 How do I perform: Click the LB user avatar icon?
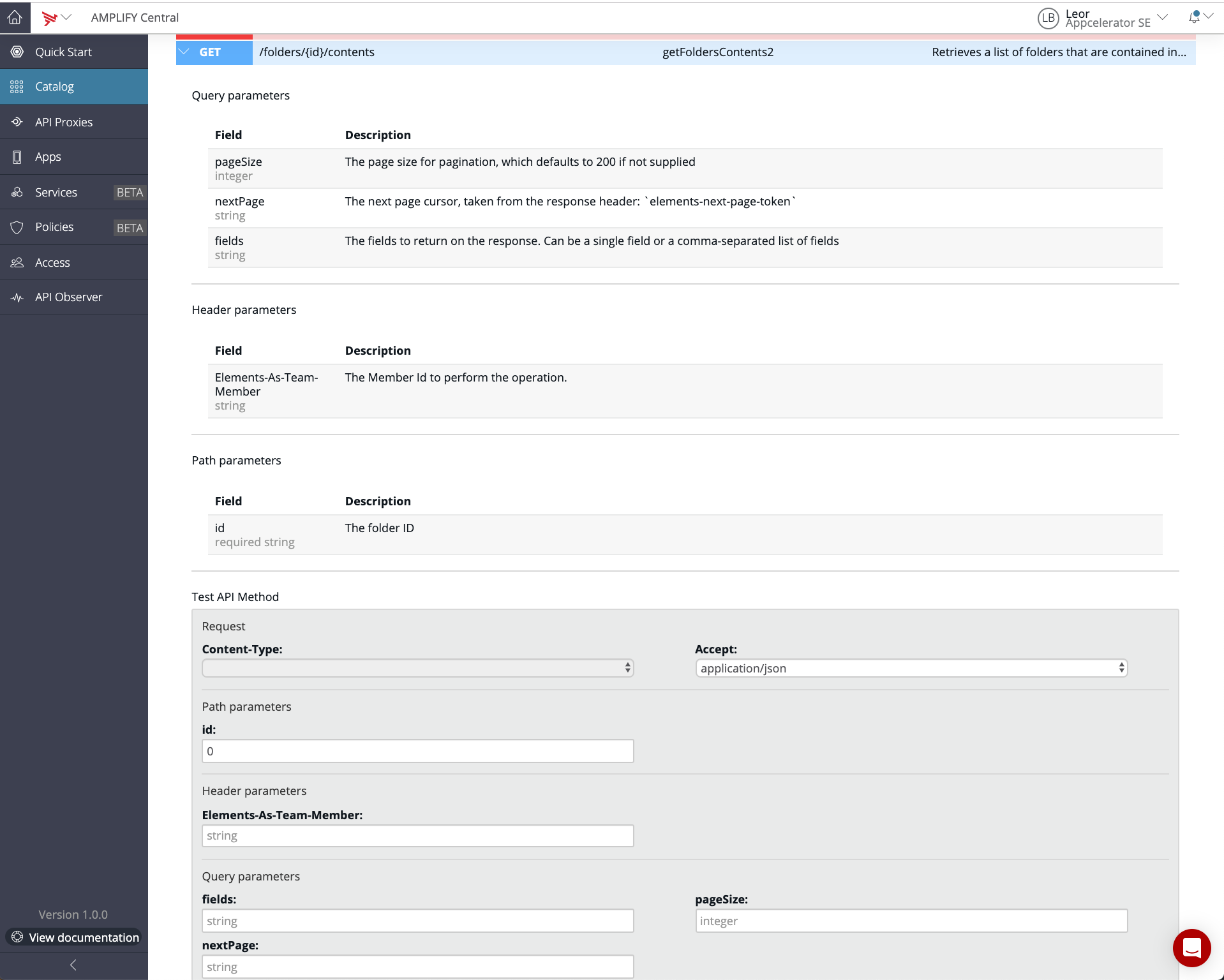point(1048,18)
